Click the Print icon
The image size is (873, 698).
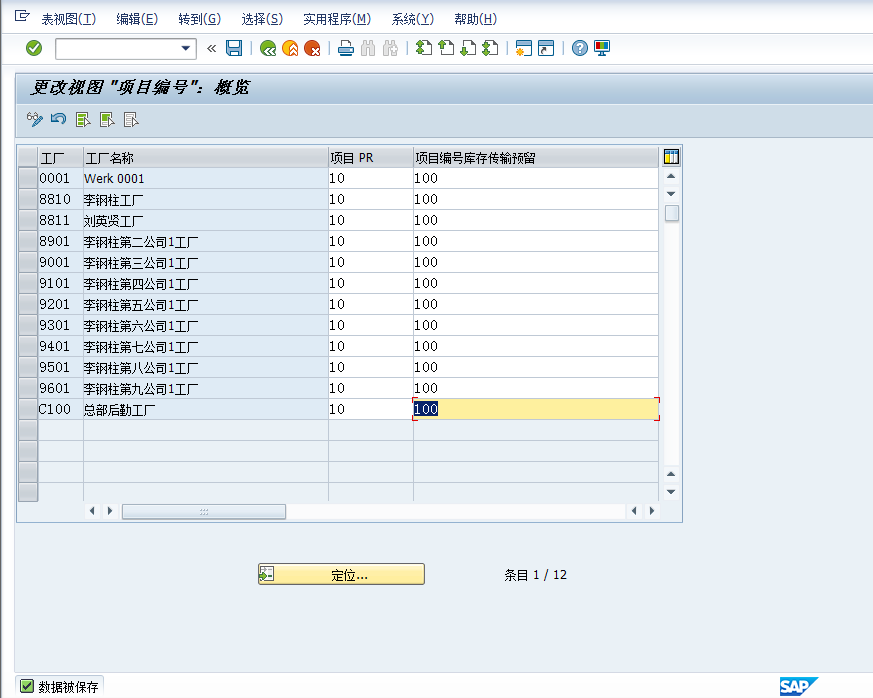(346, 48)
